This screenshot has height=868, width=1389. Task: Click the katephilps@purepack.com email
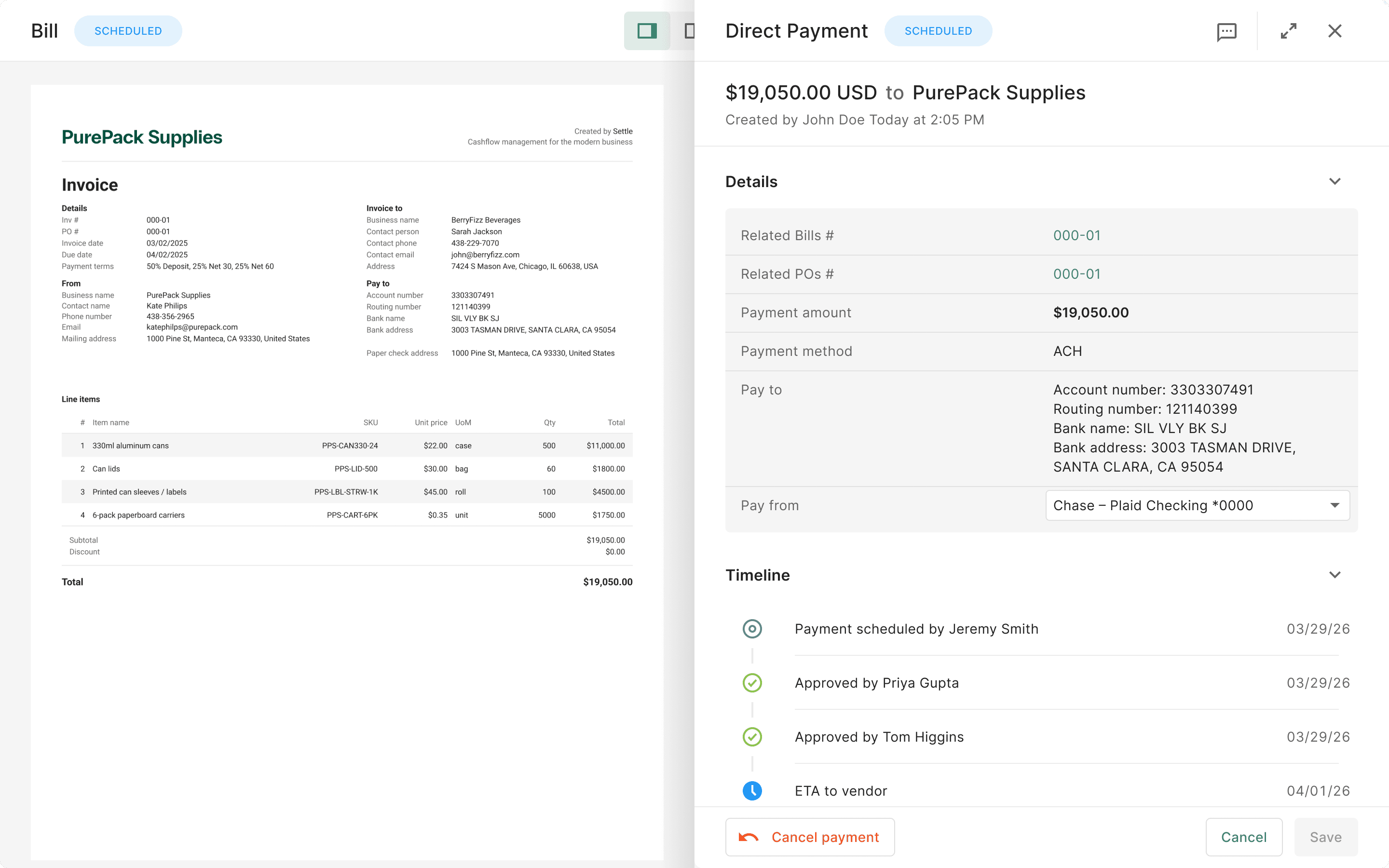[x=191, y=326]
